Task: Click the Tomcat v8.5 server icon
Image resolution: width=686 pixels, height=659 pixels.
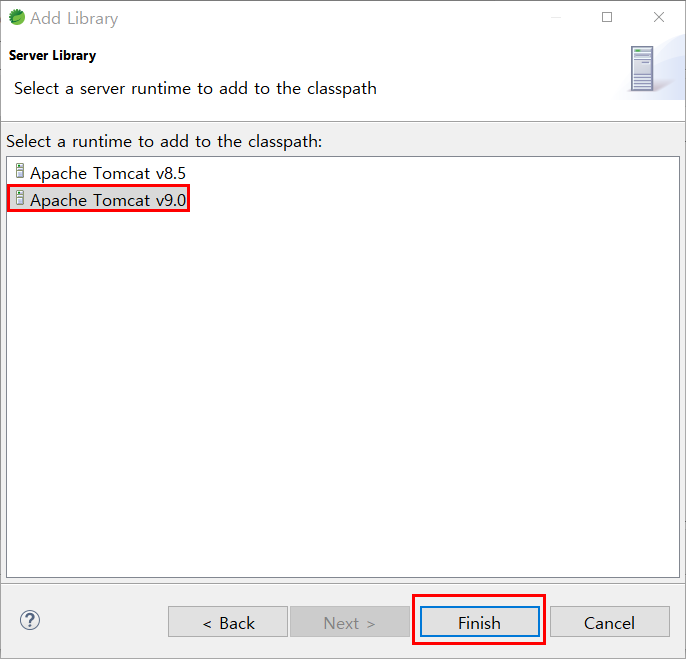Action: point(20,171)
